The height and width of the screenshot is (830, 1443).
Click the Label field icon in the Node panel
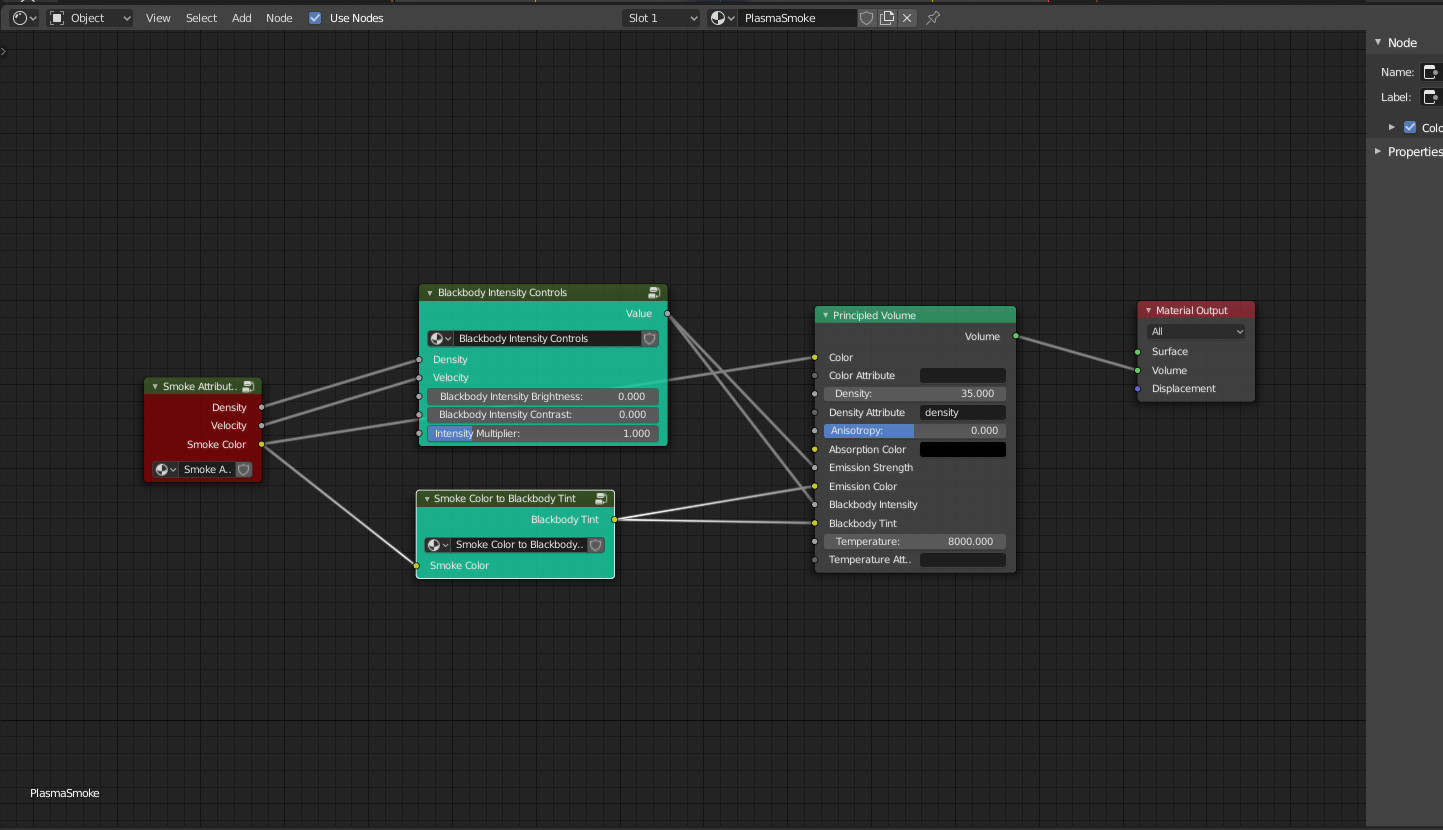click(1431, 96)
